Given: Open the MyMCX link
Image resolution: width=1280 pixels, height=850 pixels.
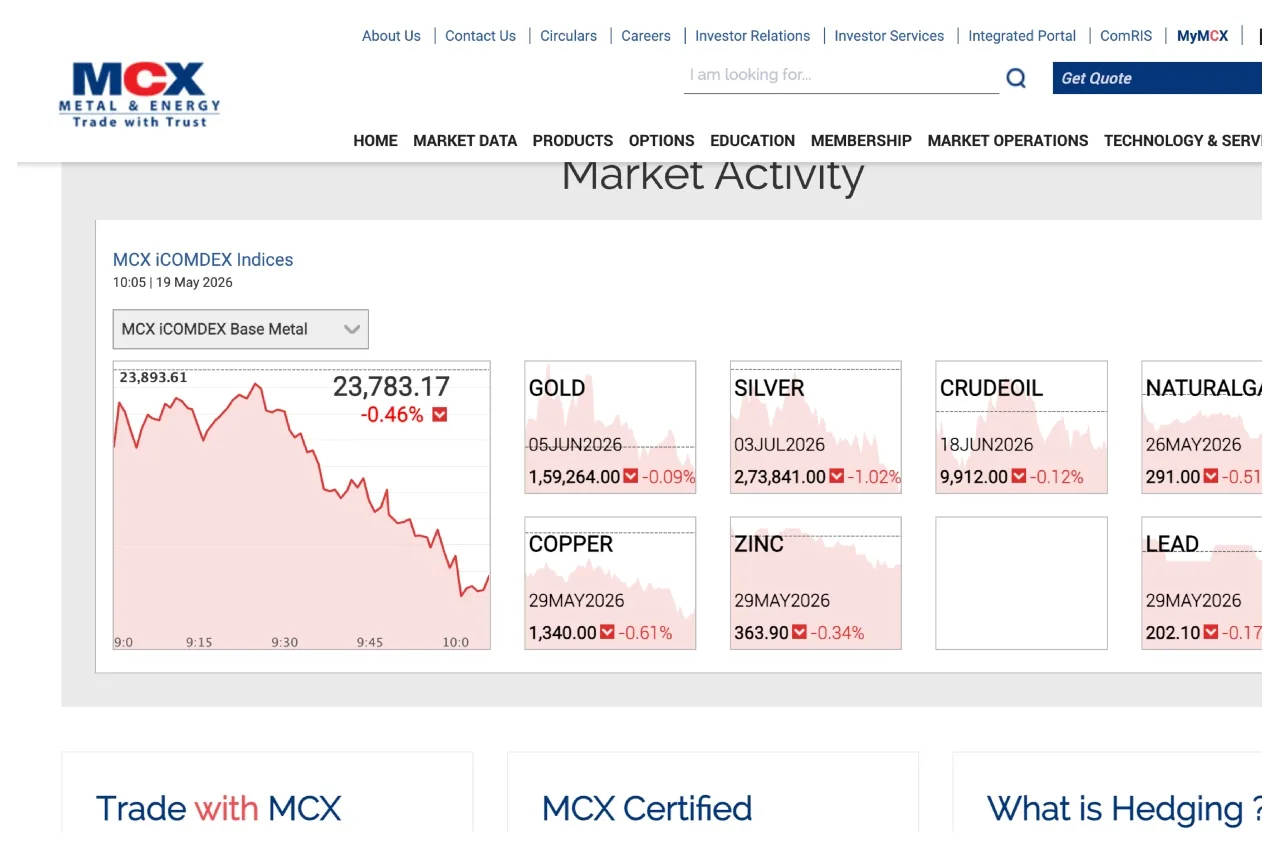Looking at the screenshot, I should pyautogui.click(x=1202, y=36).
